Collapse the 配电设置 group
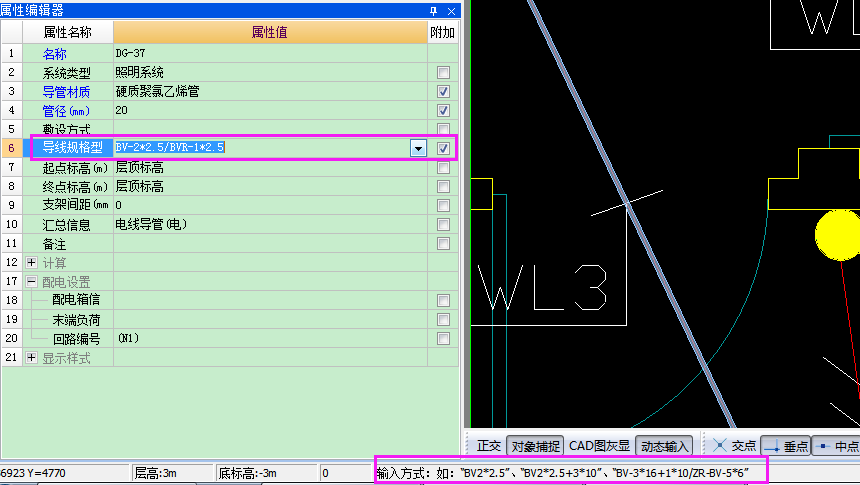Screen dimensions: 860x485 coord(31,281)
